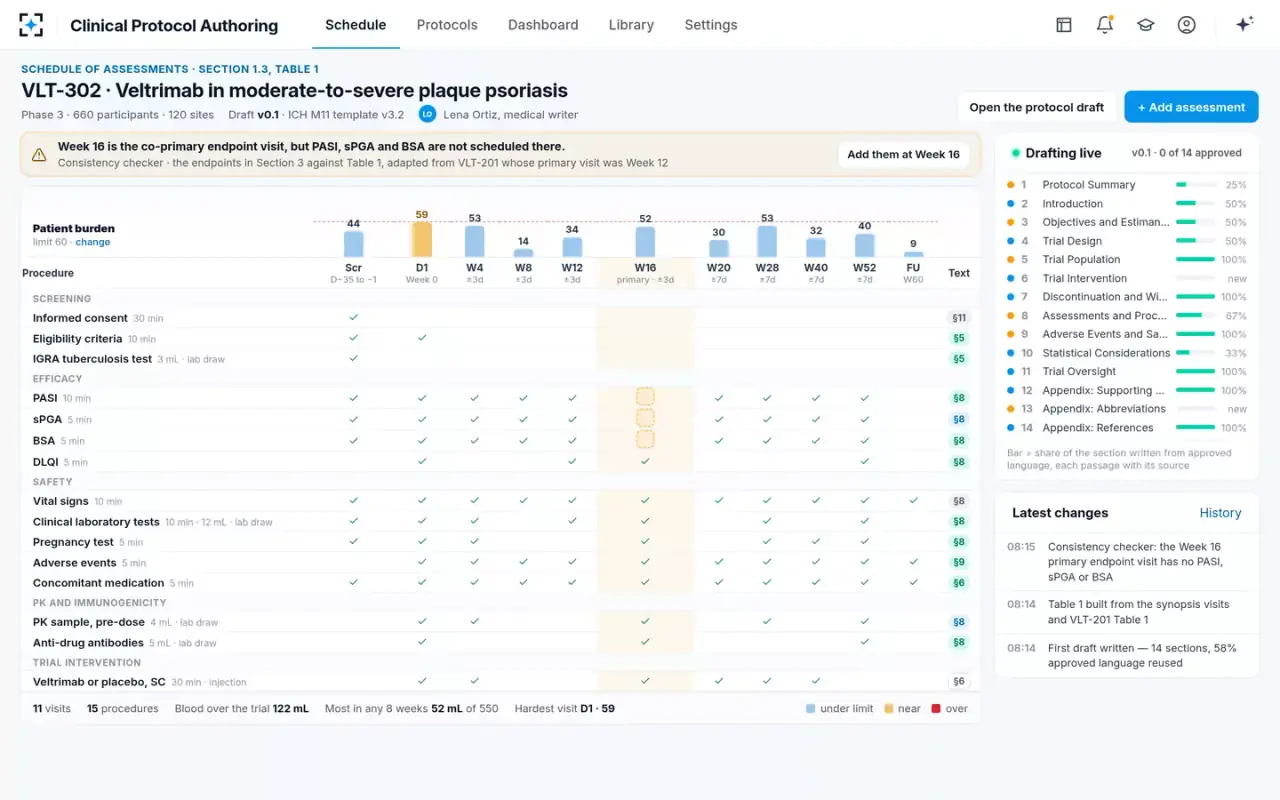
Task: Click the sparkle AI assistant icon
Action: point(1244,25)
